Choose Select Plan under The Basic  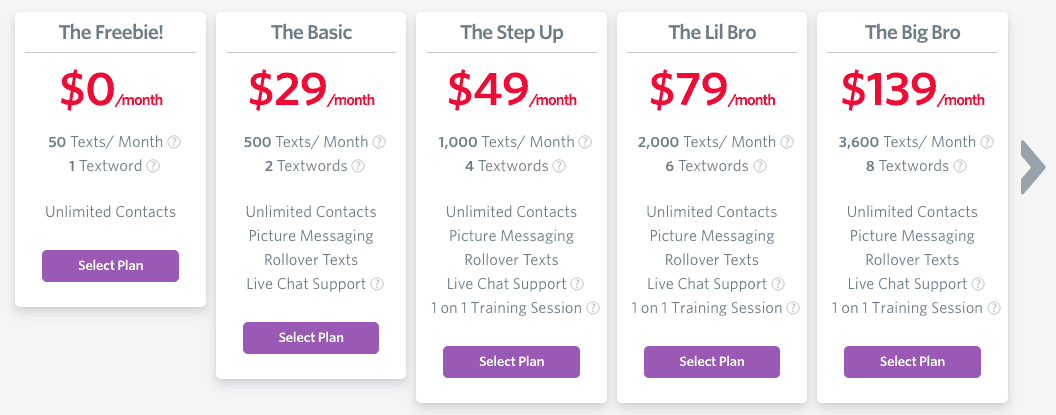311,338
